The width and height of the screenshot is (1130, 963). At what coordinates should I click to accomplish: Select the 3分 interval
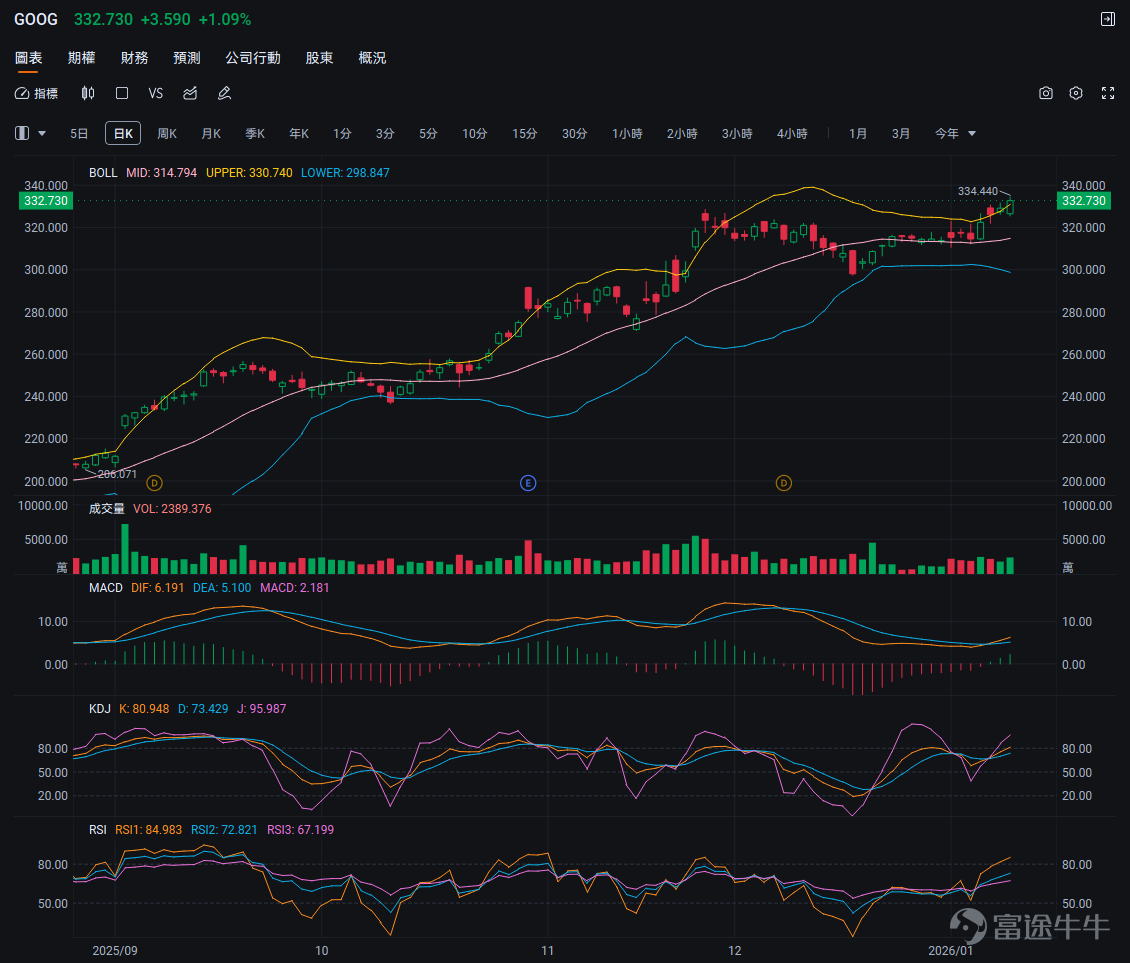pyautogui.click(x=386, y=133)
